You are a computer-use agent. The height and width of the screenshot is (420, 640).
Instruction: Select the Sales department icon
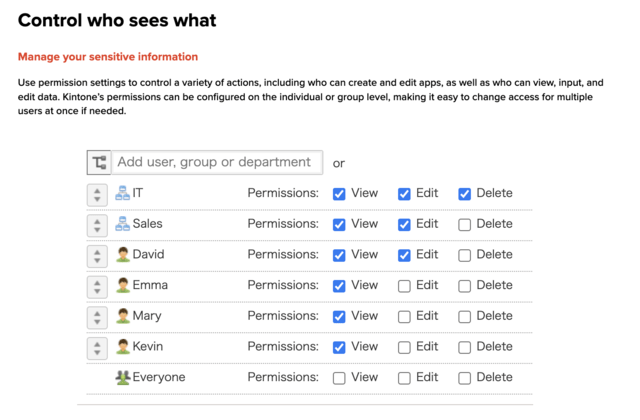(x=122, y=224)
